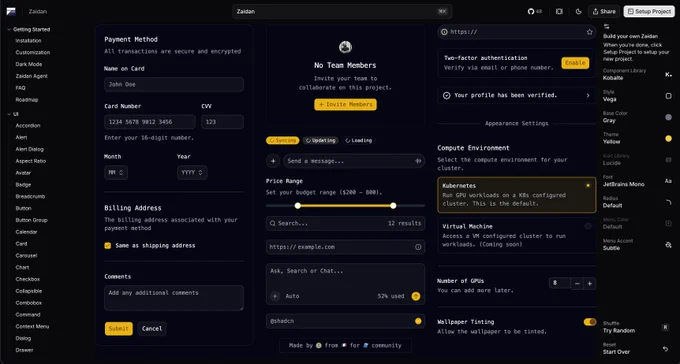The width and height of the screenshot is (680, 364).
Task: Submit the payment form
Action: click(x=118, y=329)
